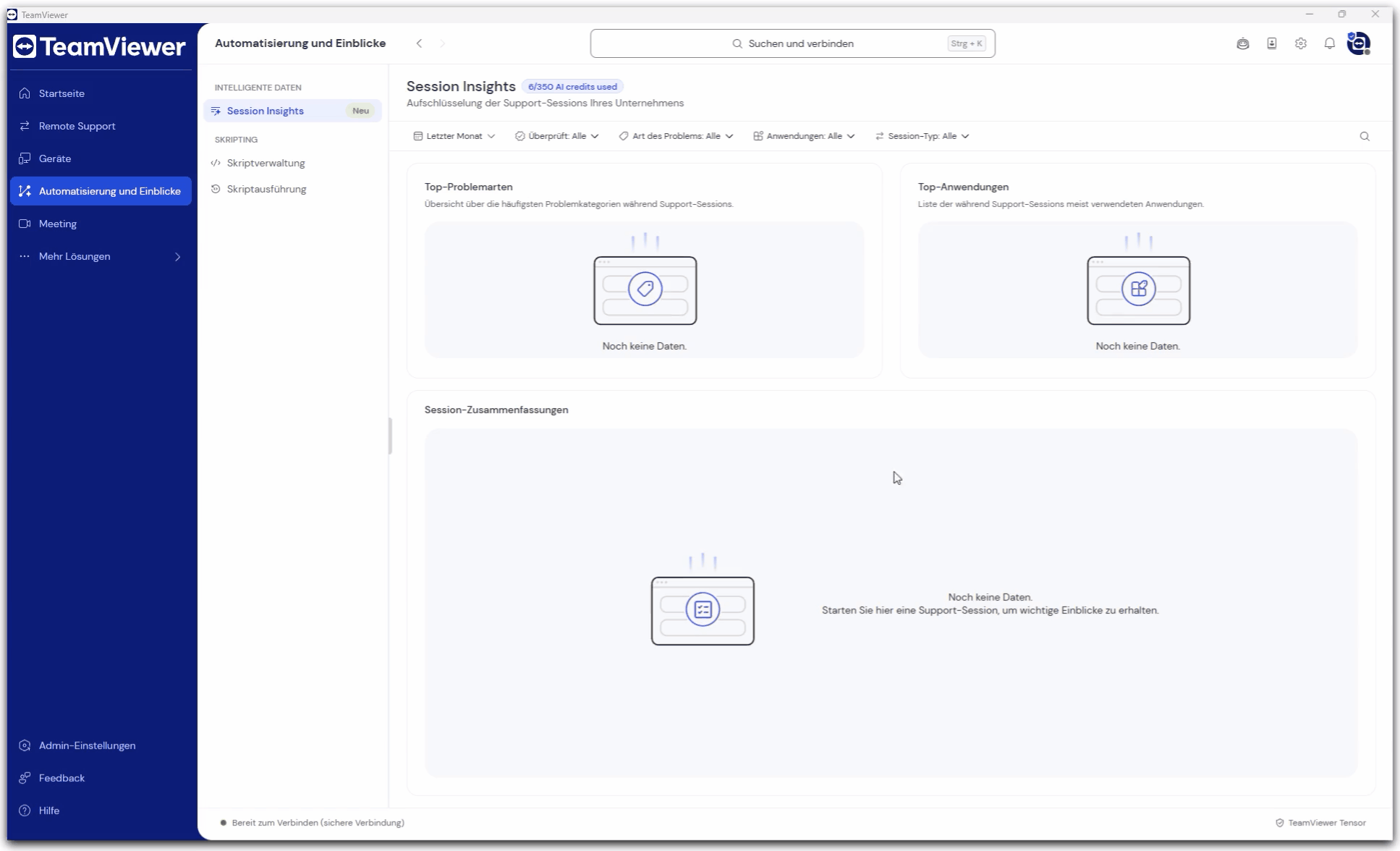Click the Top-Problemarten card title
Viewport: 1400px width, 851px height.
pos(469,187)
